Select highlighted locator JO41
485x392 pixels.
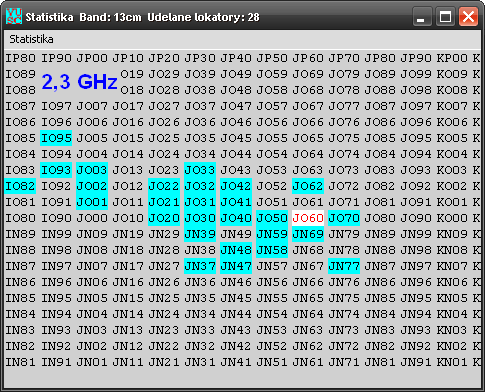(236, 202)
